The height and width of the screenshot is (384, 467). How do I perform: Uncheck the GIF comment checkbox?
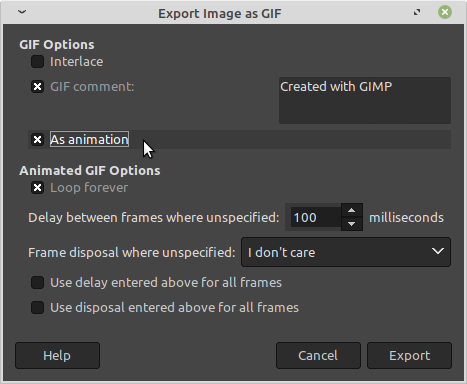point(37,87)
